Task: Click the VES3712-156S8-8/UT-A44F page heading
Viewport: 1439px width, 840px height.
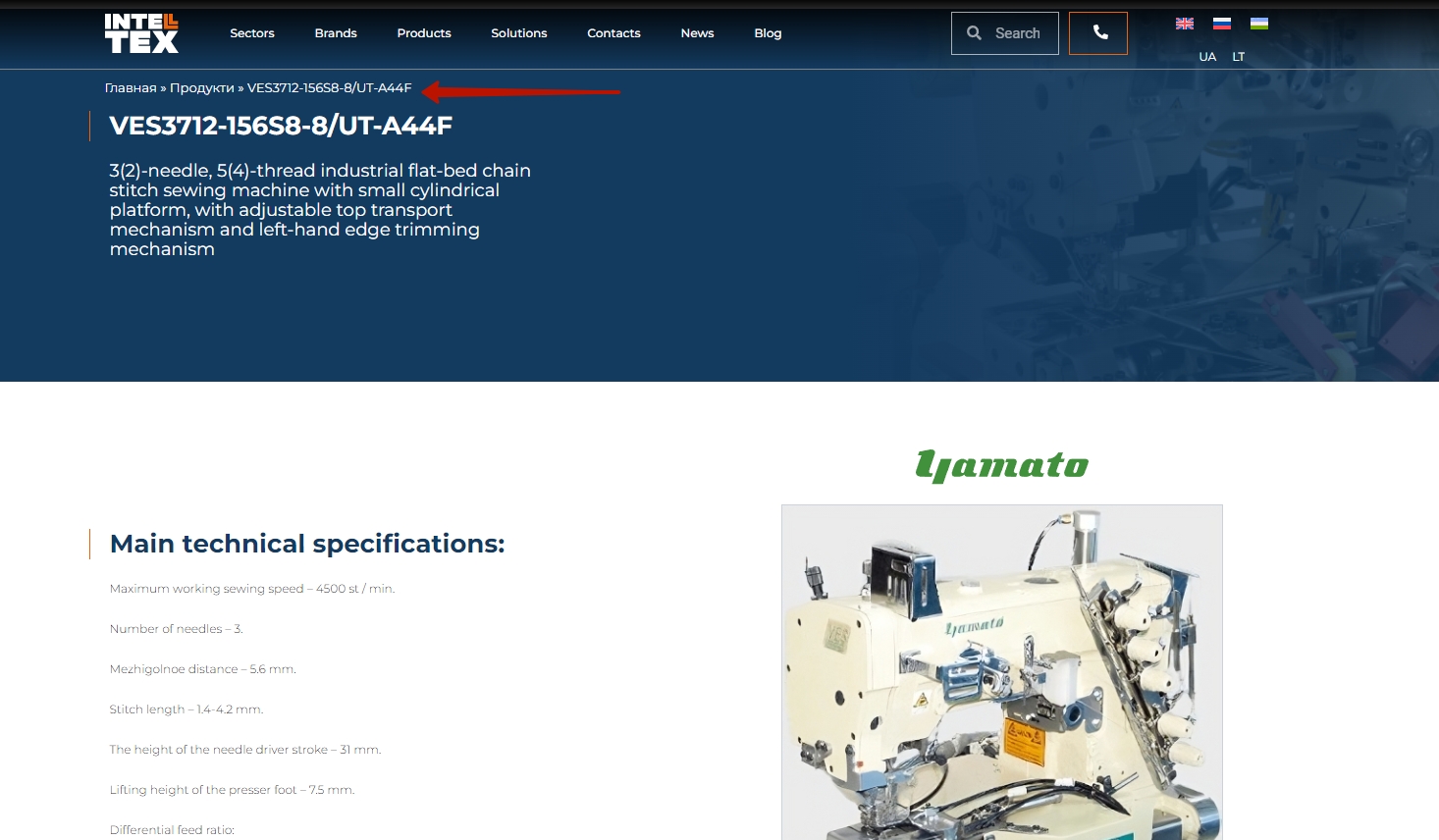Action: 281,126
